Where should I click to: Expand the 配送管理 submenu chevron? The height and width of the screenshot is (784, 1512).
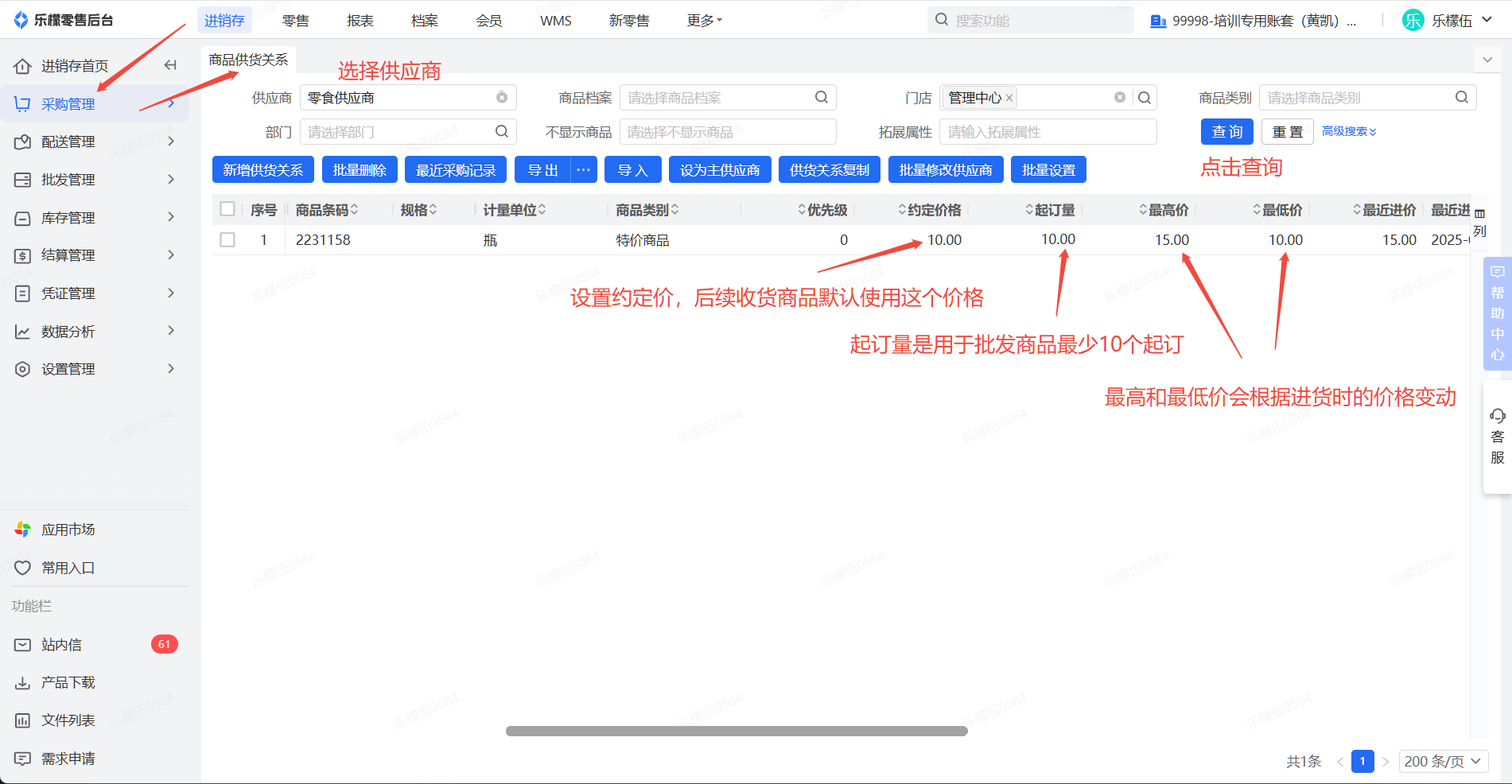[x=171, y=142]
